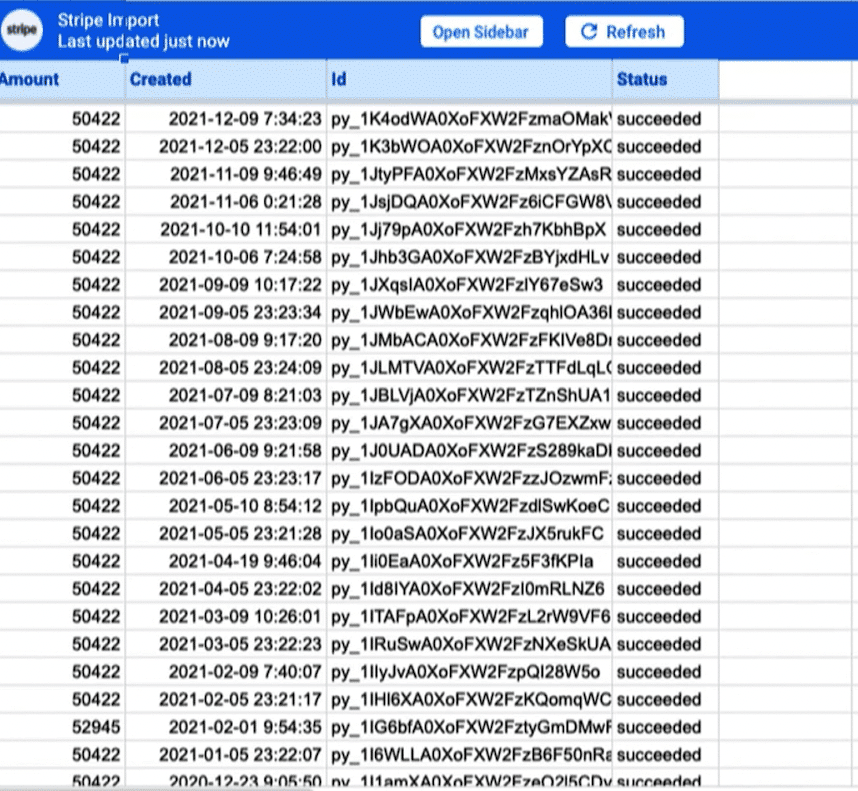Viewport: 858px width, 791px height.
Task: Select status cell in the 2021-12-09 row
Action: pos(665,119)
